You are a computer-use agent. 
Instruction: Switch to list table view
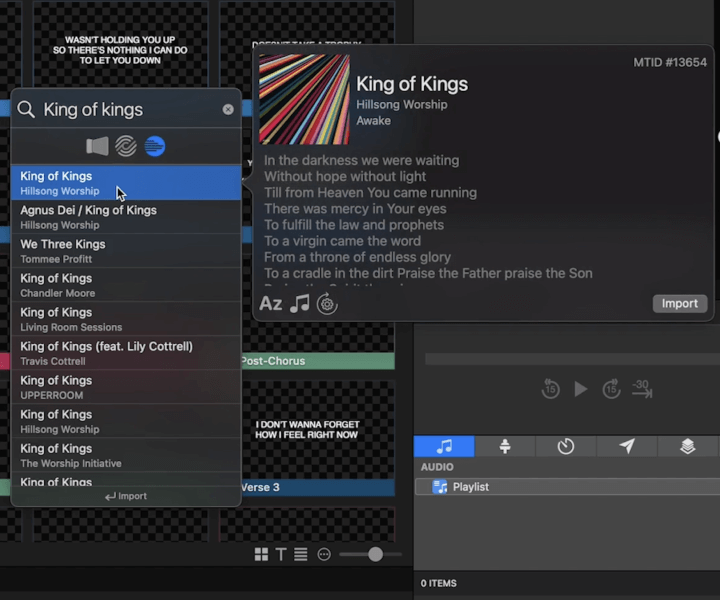301,555
